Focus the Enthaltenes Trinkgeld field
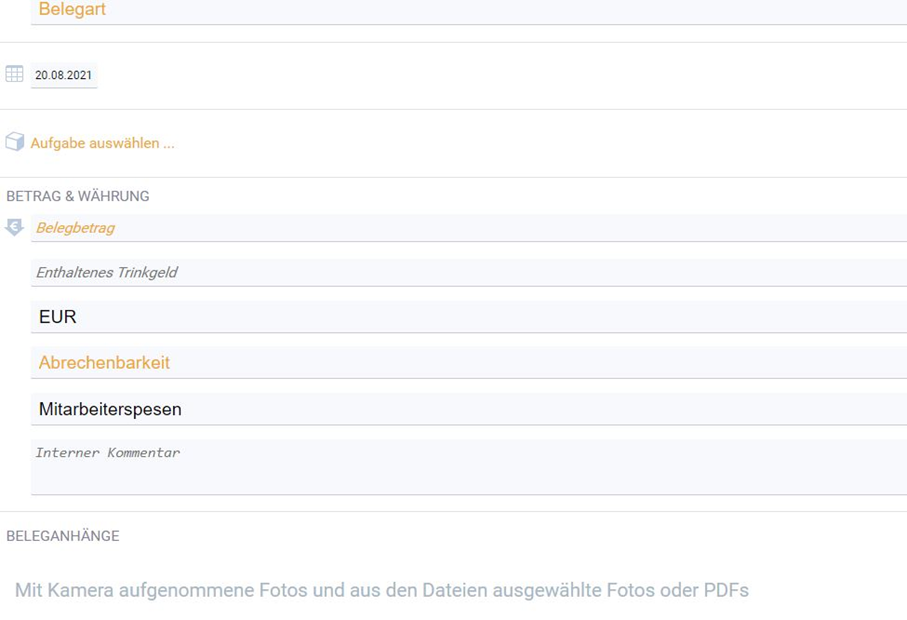The image size is (907, 620). (x=469, y=272)
